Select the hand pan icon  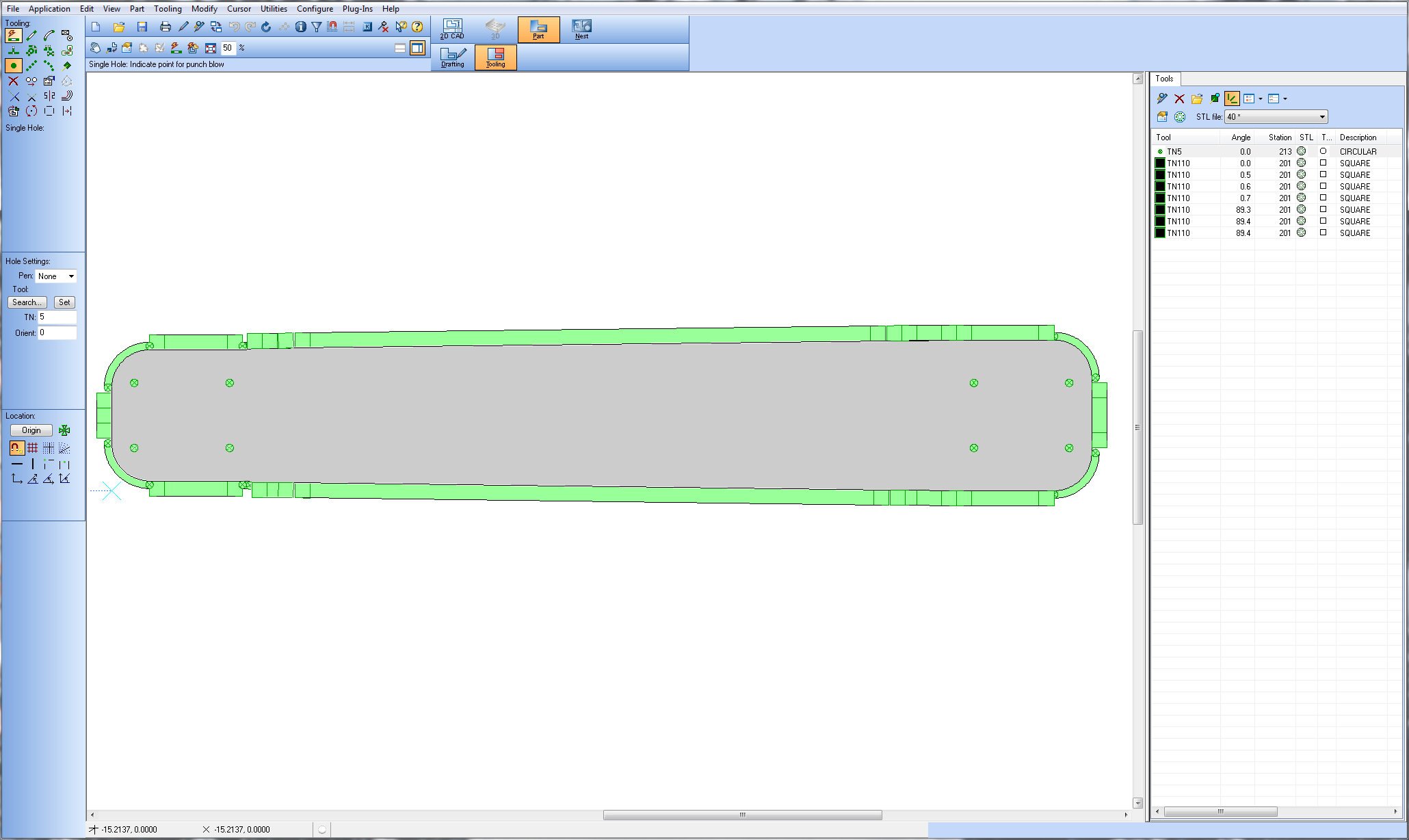[x=96, y=48]
